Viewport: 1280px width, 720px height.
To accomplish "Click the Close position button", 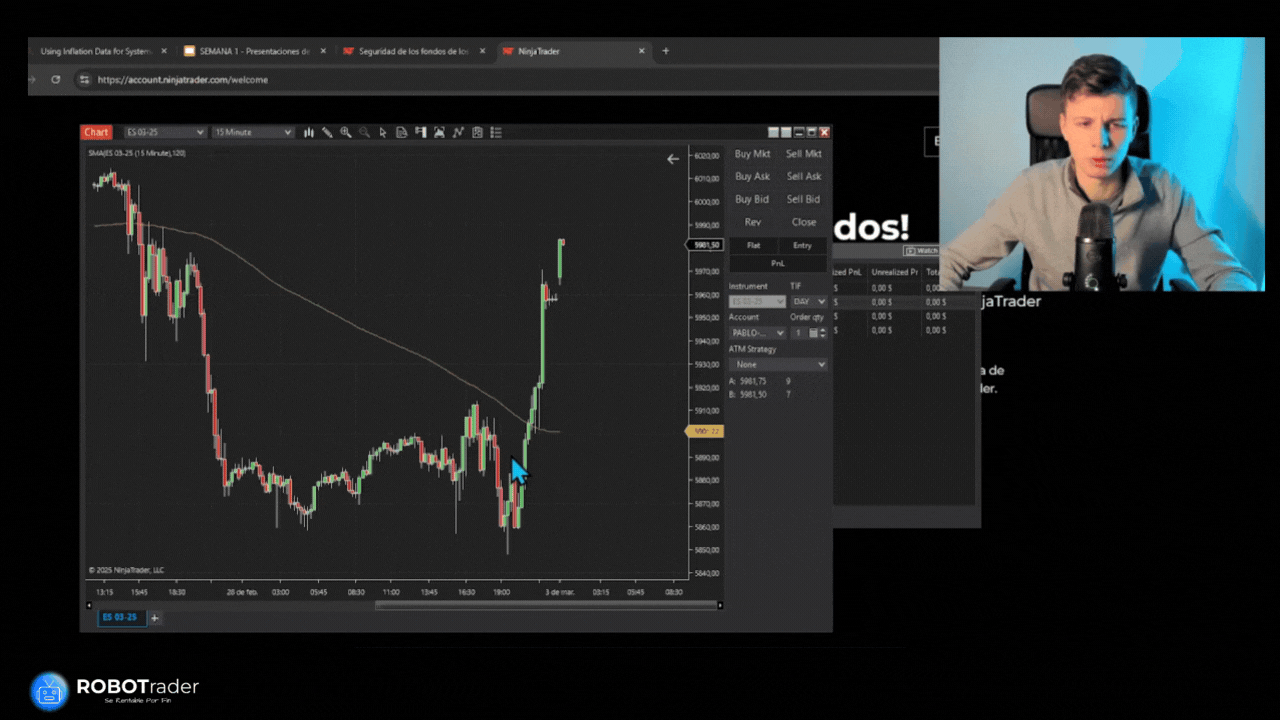I will (x=804, y=222).
